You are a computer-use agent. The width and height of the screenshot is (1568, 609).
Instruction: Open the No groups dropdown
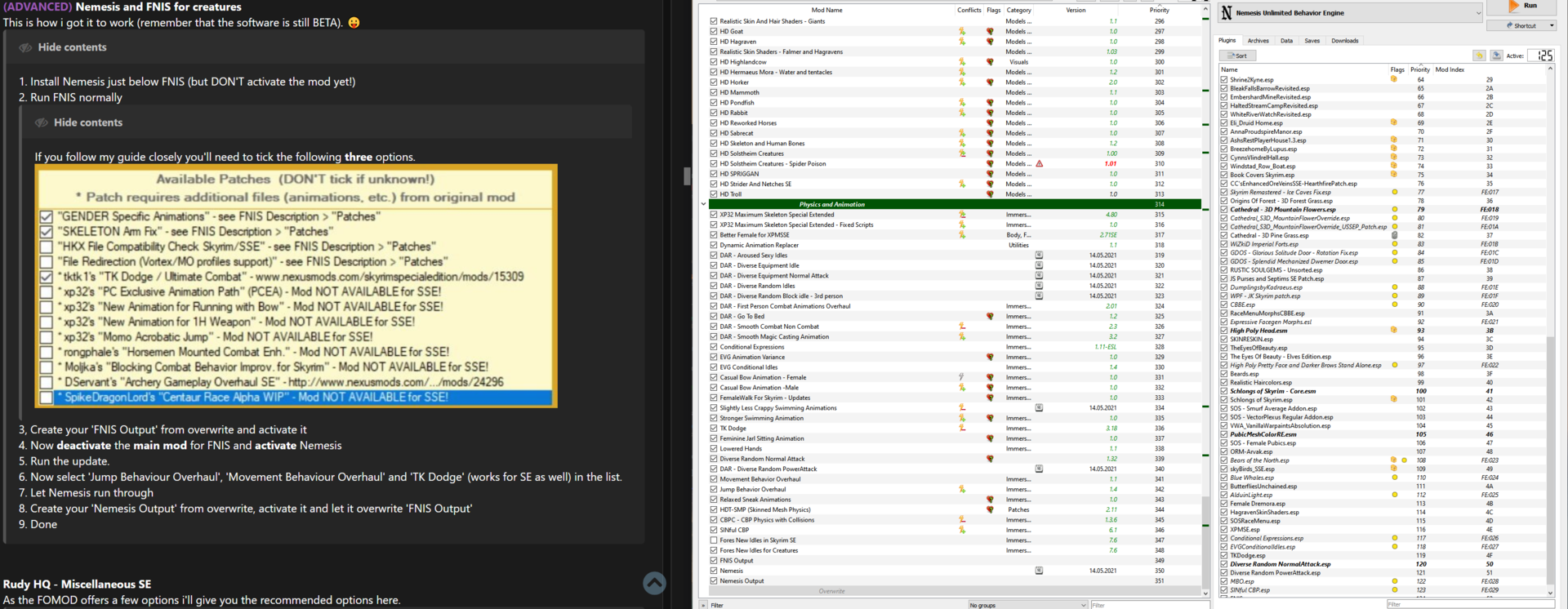(x=1027, y=605)
